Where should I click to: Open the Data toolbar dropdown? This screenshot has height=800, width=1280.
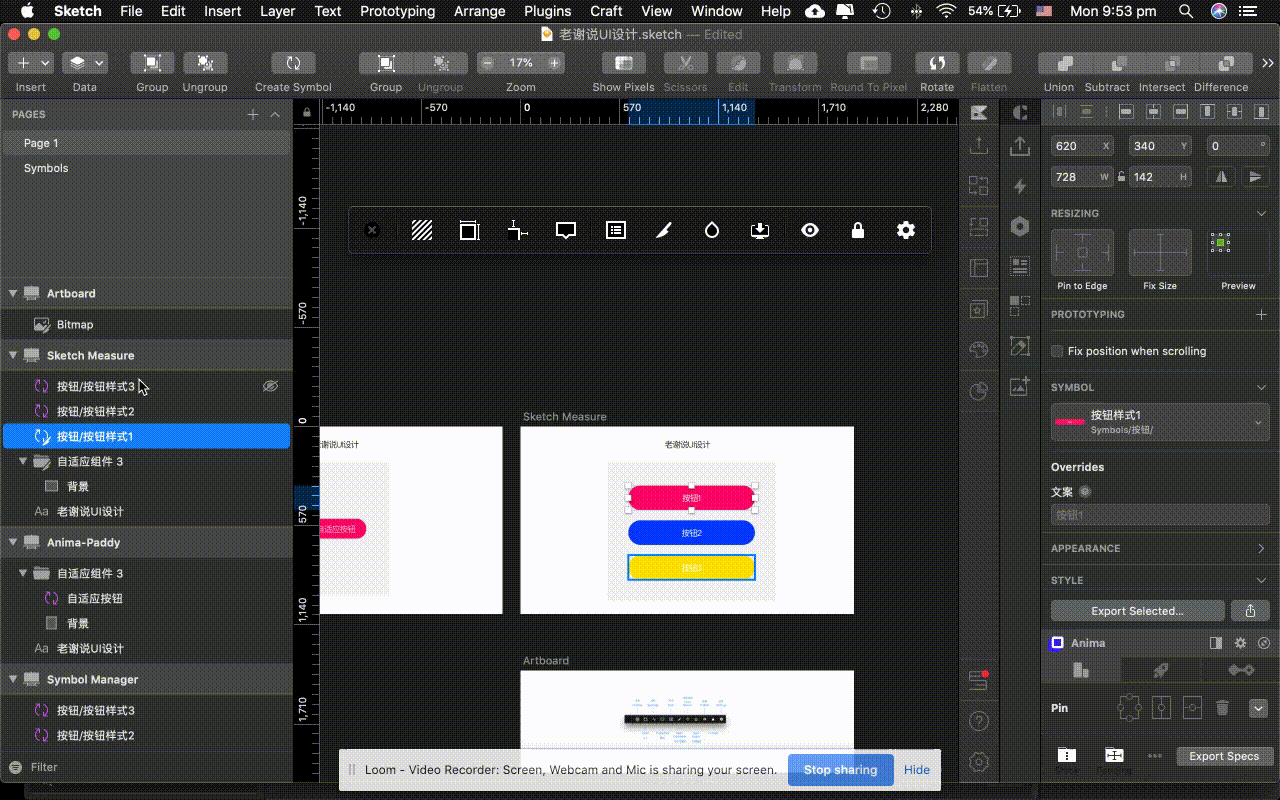(85, 63)
